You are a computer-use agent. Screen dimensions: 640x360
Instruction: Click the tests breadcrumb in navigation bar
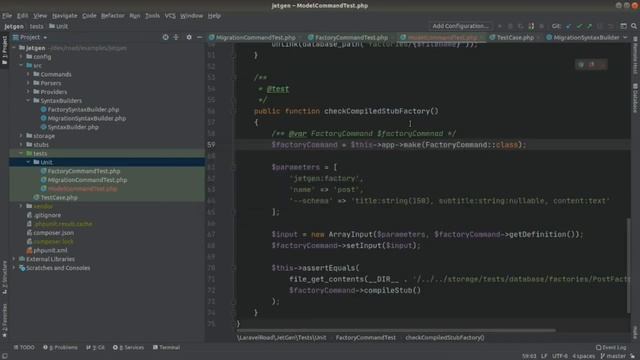[x=36, y=26]
